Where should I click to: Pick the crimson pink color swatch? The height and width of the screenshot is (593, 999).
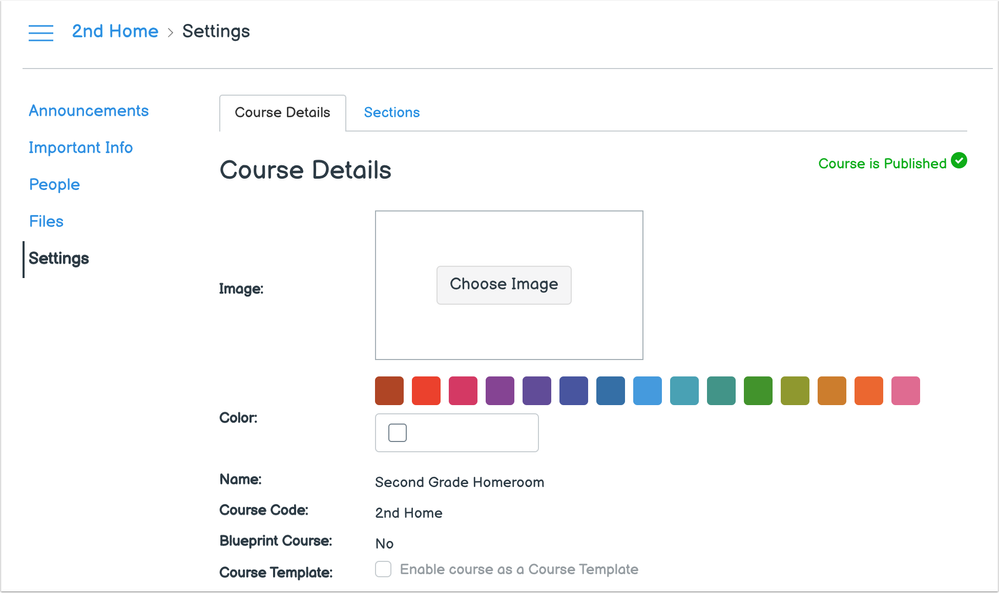tap(463, 390)
